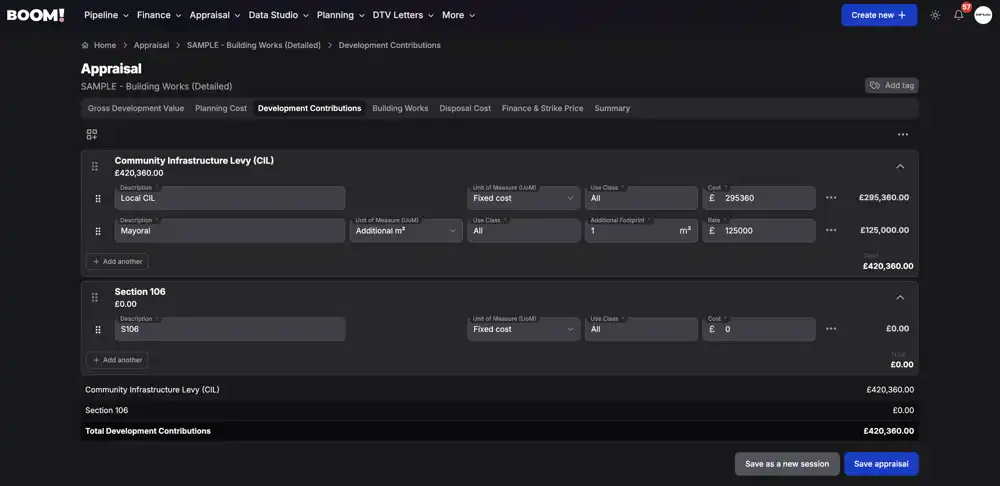This screenshot has width=1000, height=486.
Task: Open the Data Studio menu
Action: tap(279, 15)
